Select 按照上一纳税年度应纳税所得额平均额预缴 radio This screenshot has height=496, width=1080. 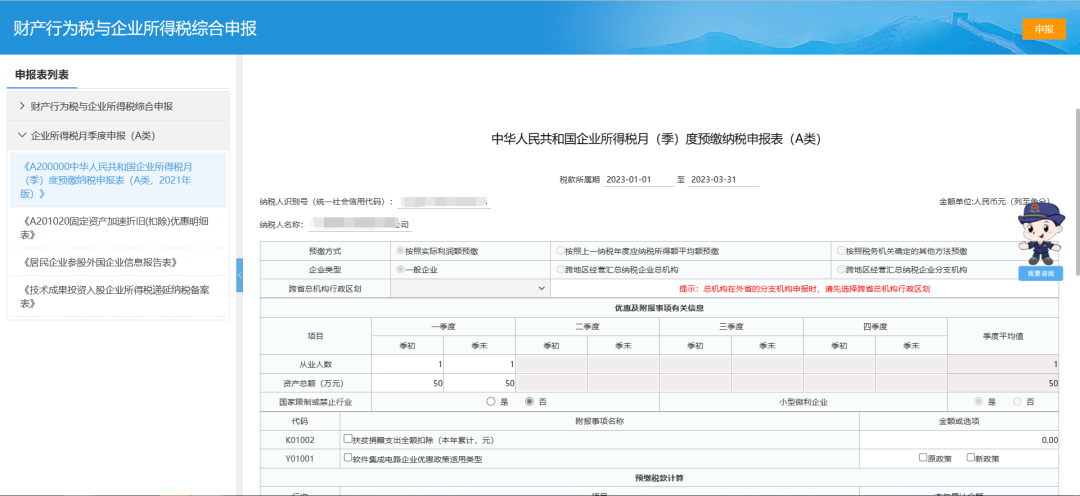pyautogui.click(x=560, y=251)
